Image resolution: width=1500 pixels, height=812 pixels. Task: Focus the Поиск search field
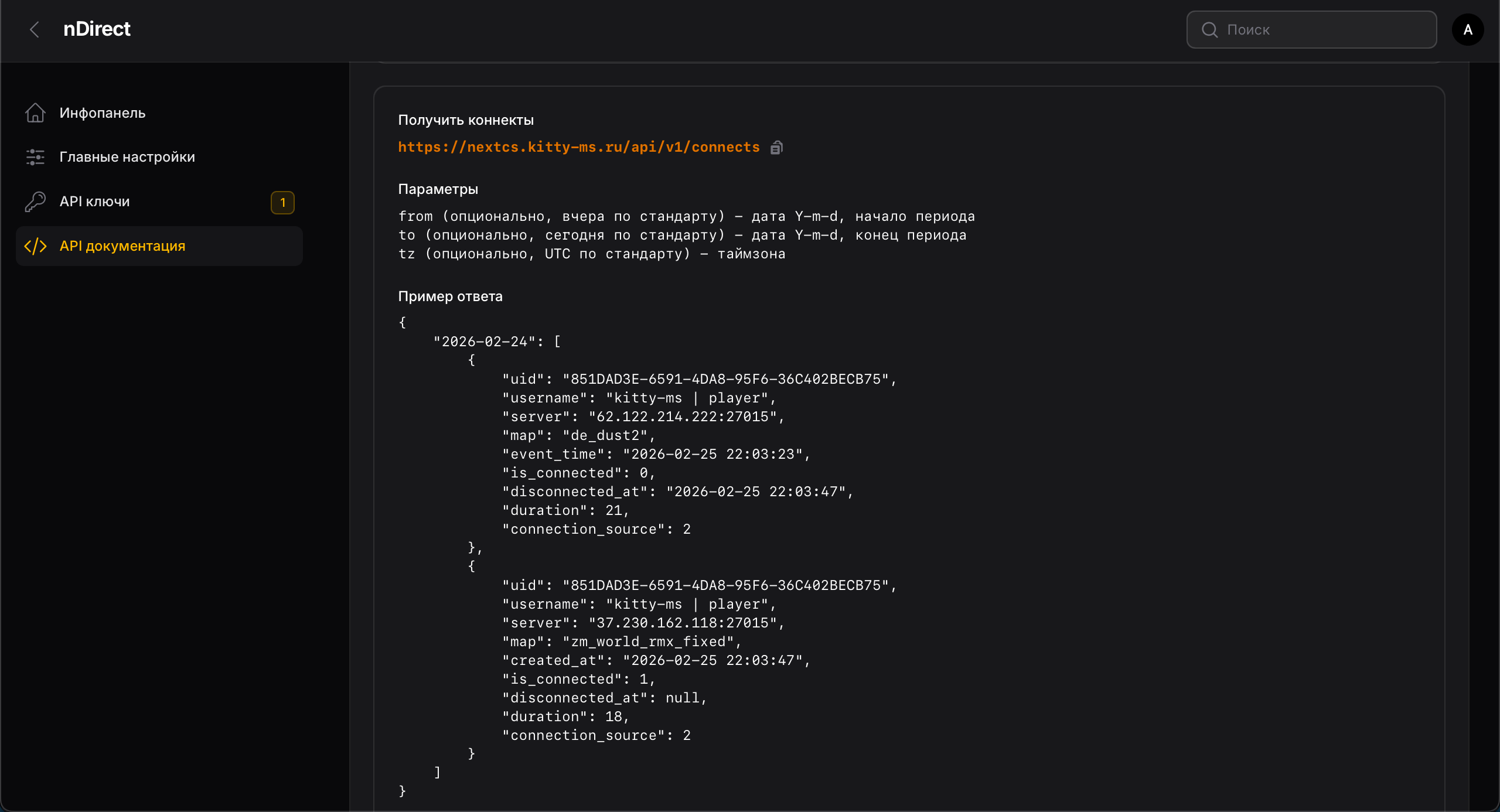coord(1311,30)
